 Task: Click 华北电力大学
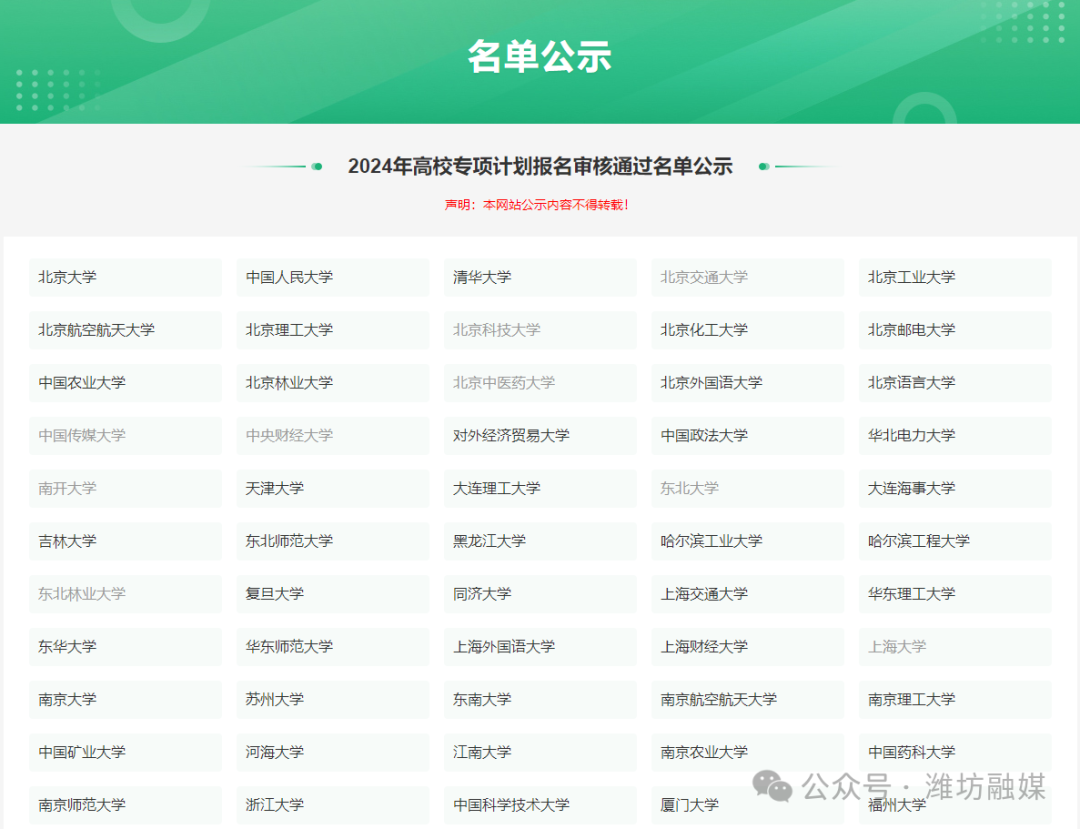[x=955, y=436]
